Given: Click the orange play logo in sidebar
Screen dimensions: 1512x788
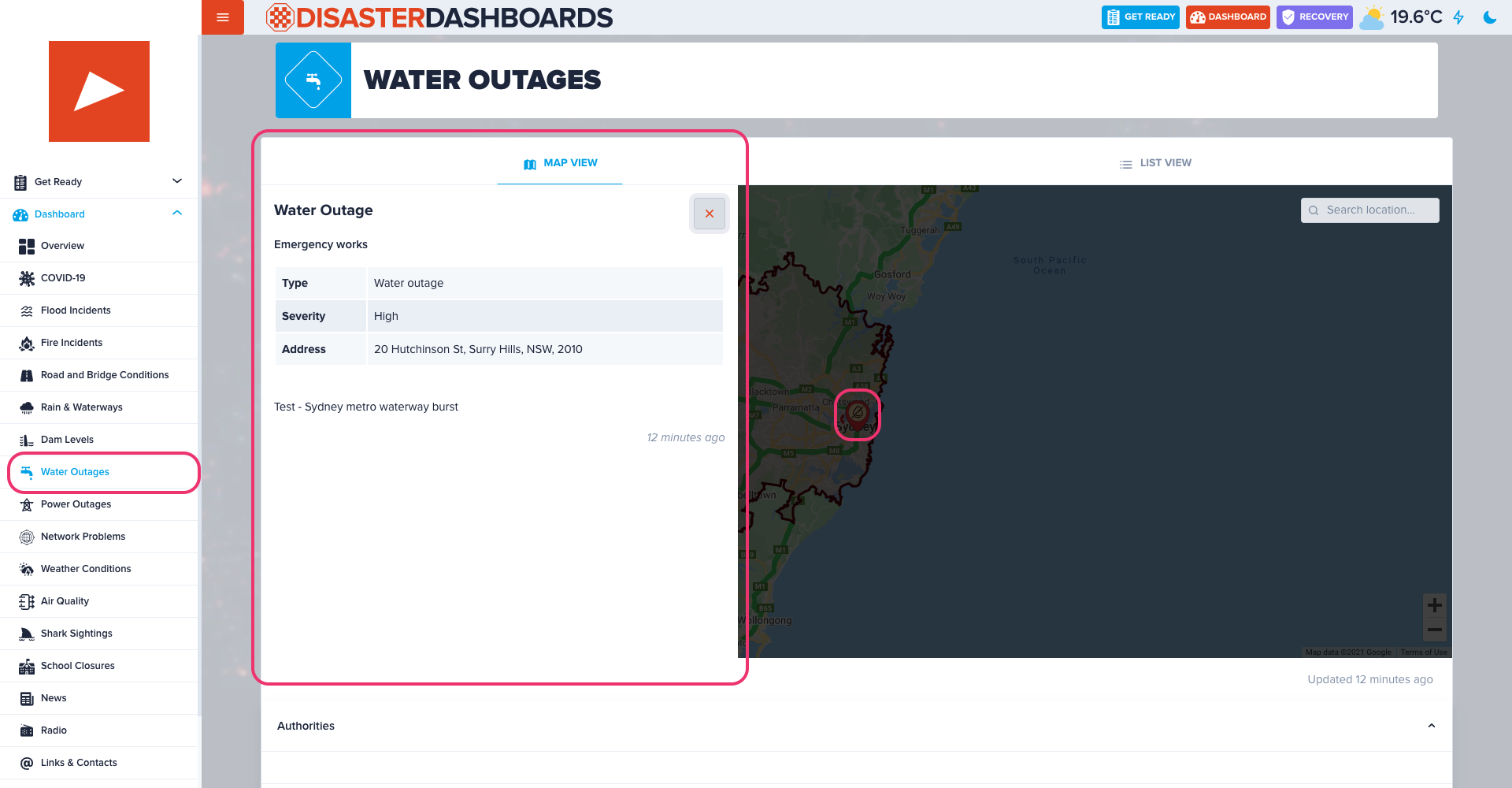Looking at the screenshot, I should [99, 91].
